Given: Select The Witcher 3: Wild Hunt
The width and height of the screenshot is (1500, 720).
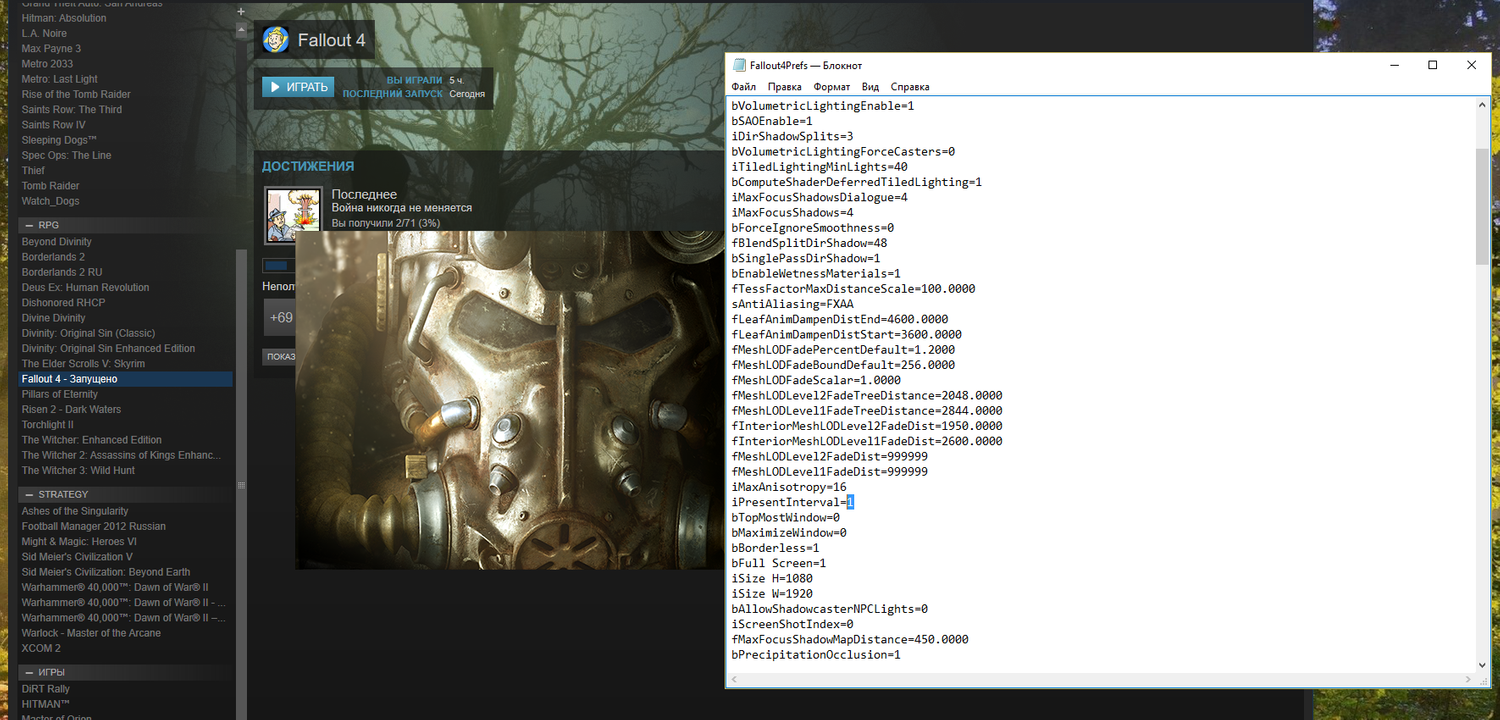Looking at the screenshot, I should click(78, 470).
